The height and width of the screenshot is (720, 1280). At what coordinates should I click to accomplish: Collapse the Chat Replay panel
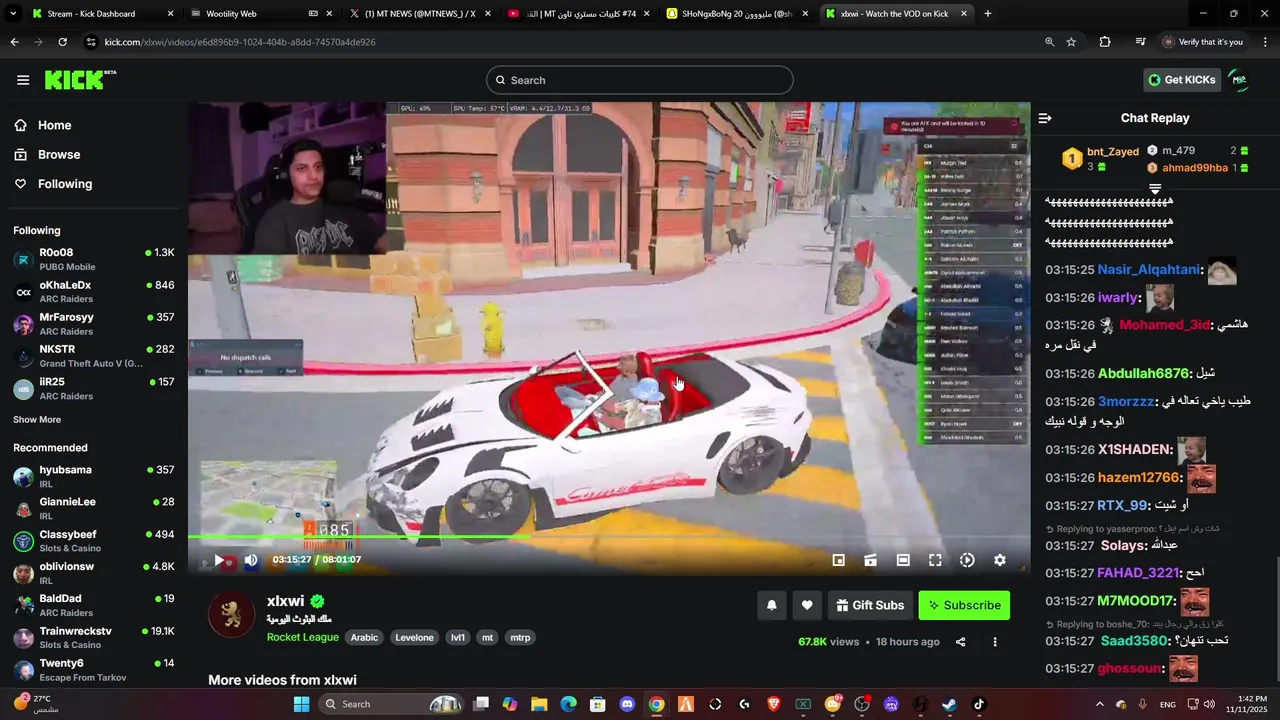point(1045,118)
